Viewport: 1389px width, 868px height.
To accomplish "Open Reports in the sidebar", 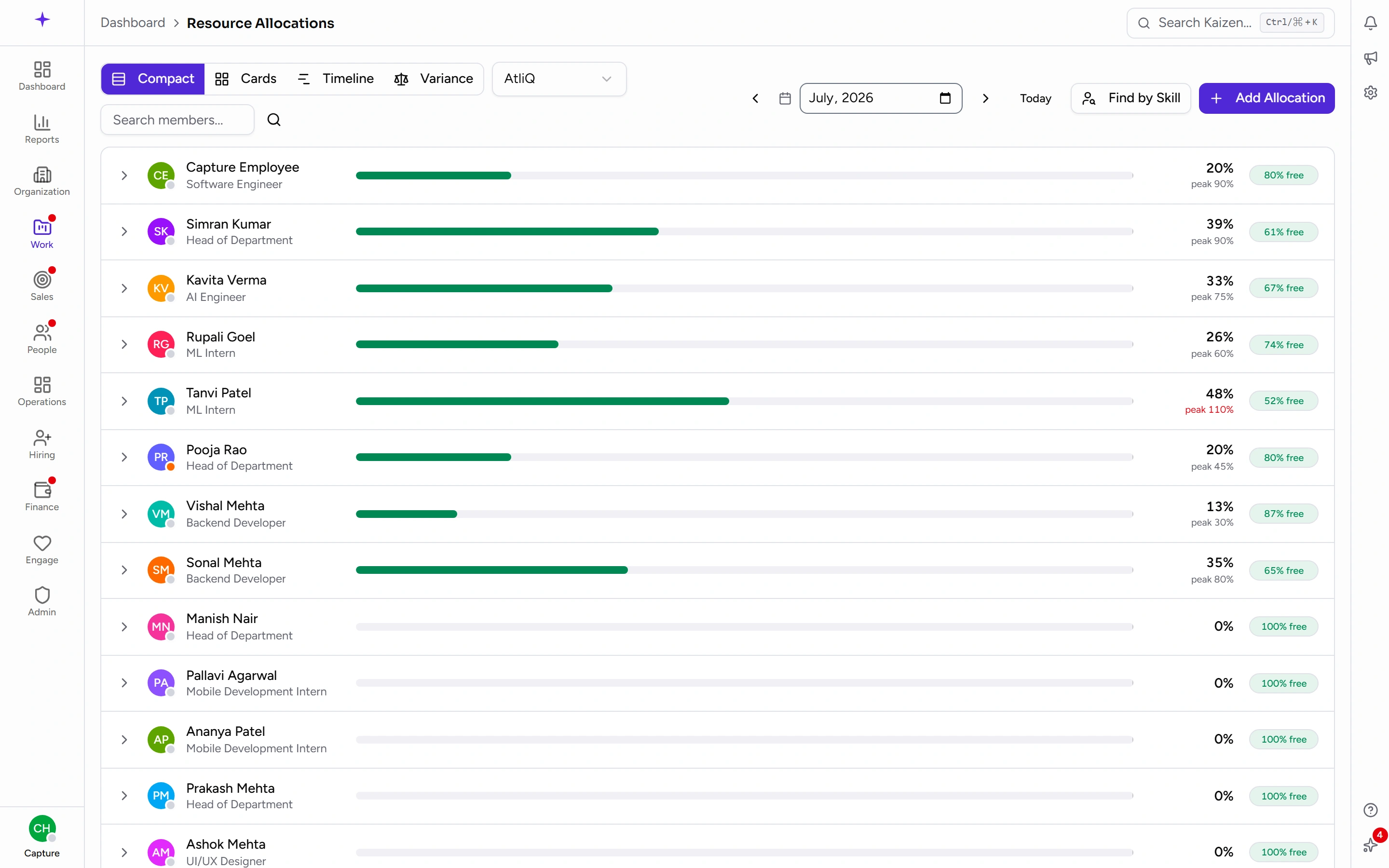I will tap(42, 129).
